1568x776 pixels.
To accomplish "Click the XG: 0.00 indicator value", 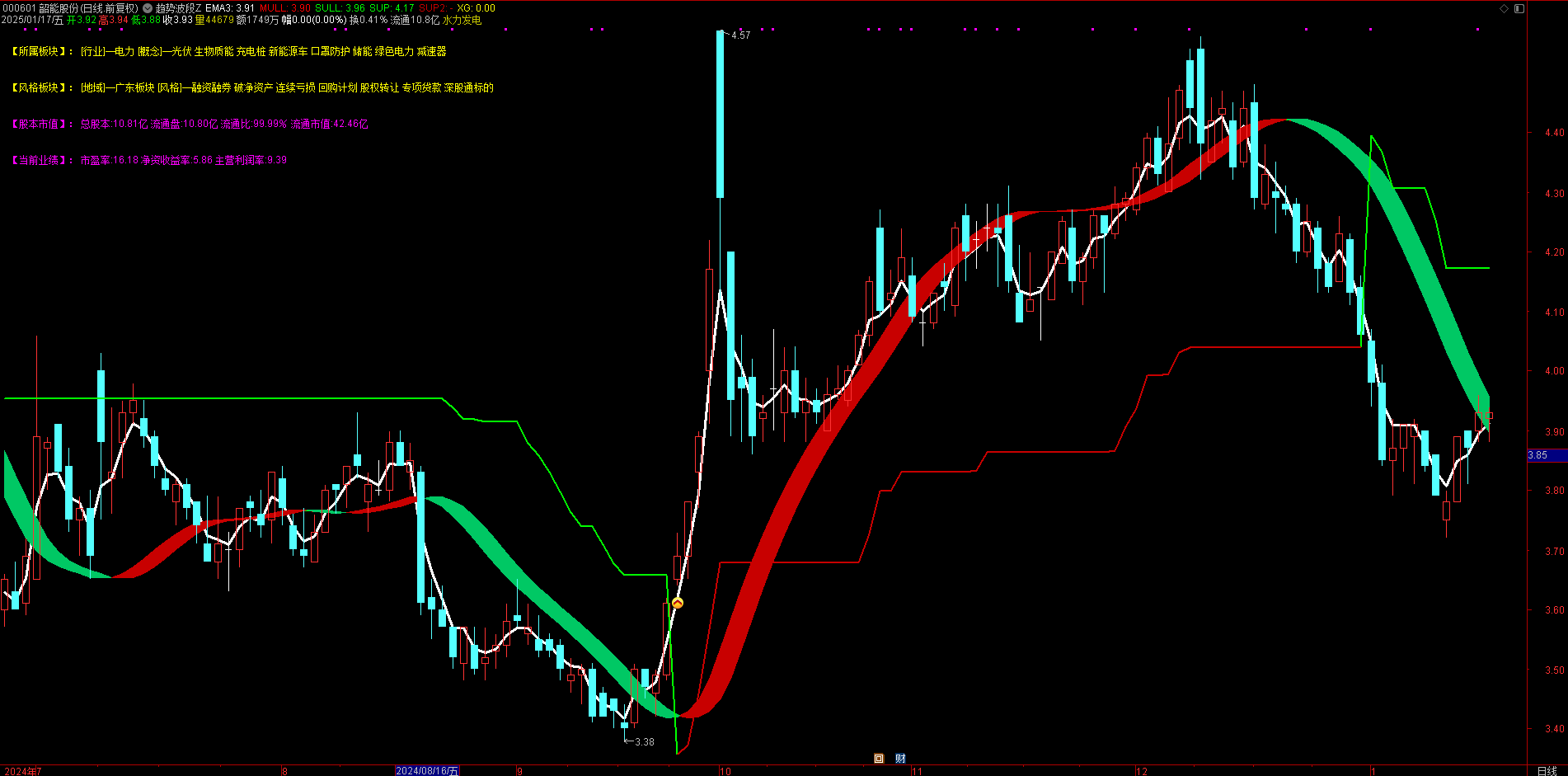I will pyautogui.click(x=477, y=8).
